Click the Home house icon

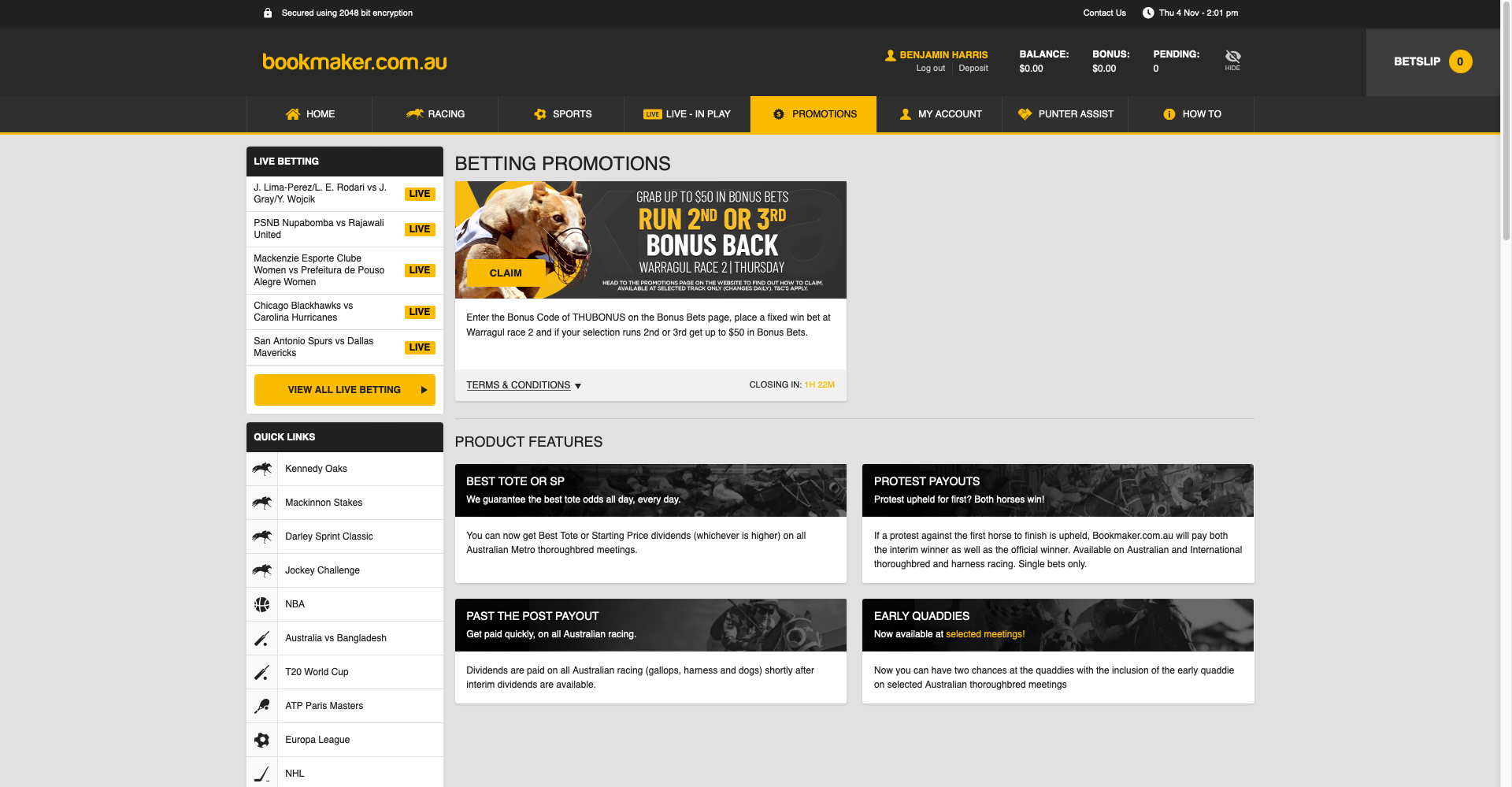coord(292,114)
